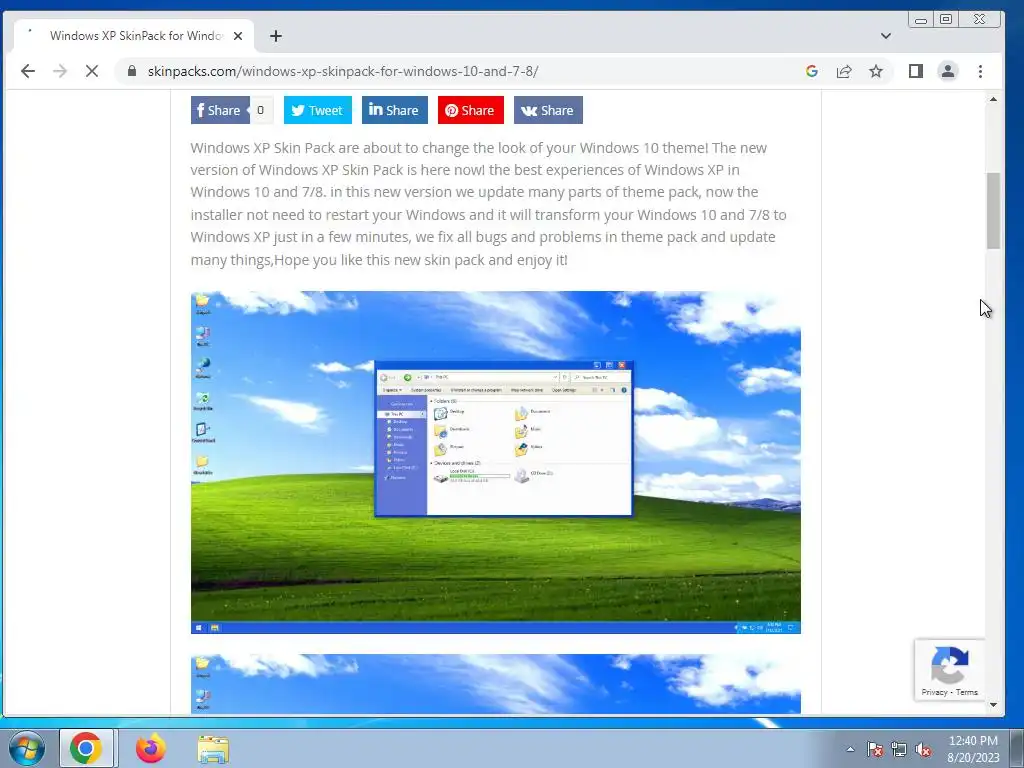Click the Chrome taskbar icon

(x=86, y=748)
